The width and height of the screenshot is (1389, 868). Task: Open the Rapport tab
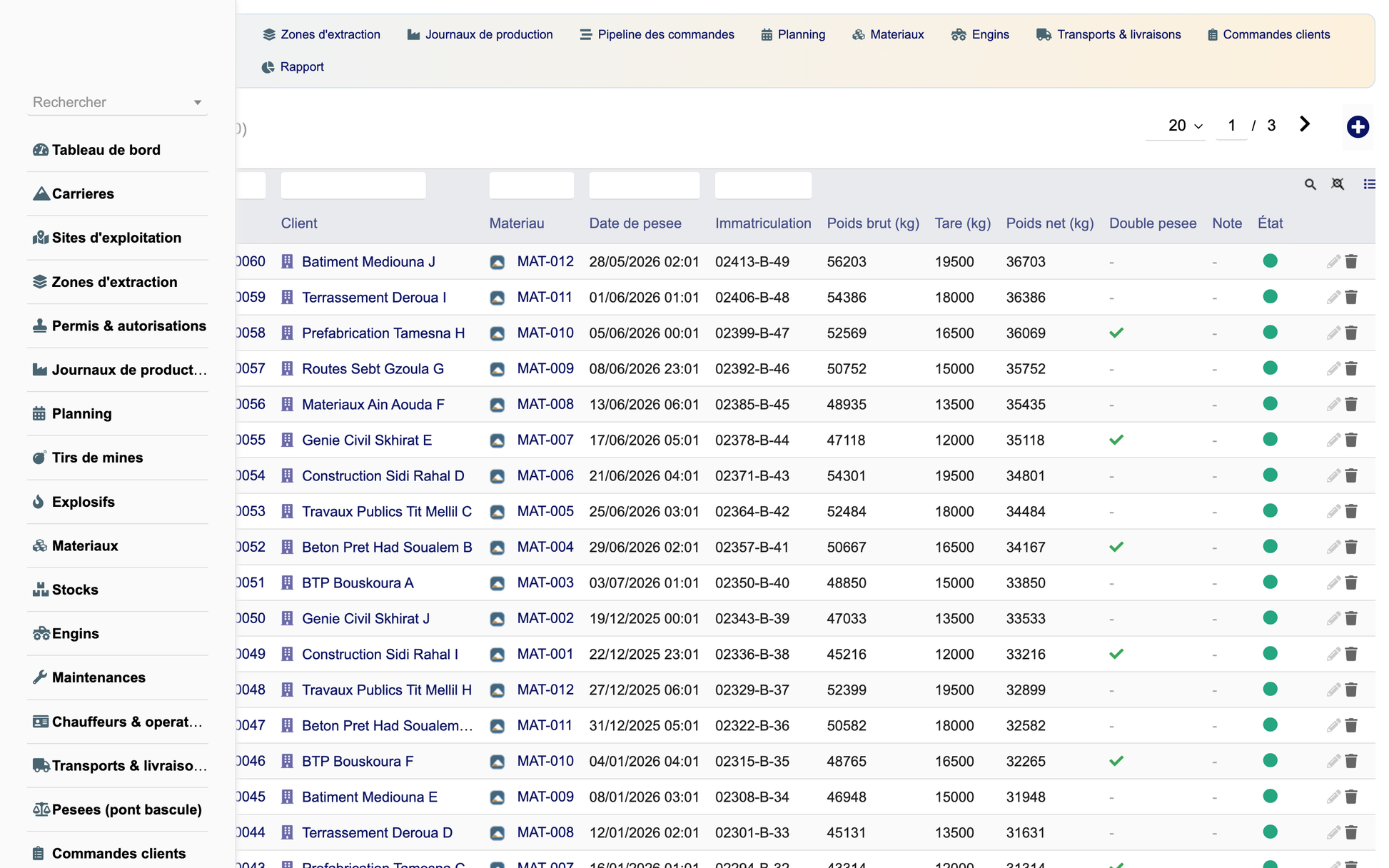point(293,66)
